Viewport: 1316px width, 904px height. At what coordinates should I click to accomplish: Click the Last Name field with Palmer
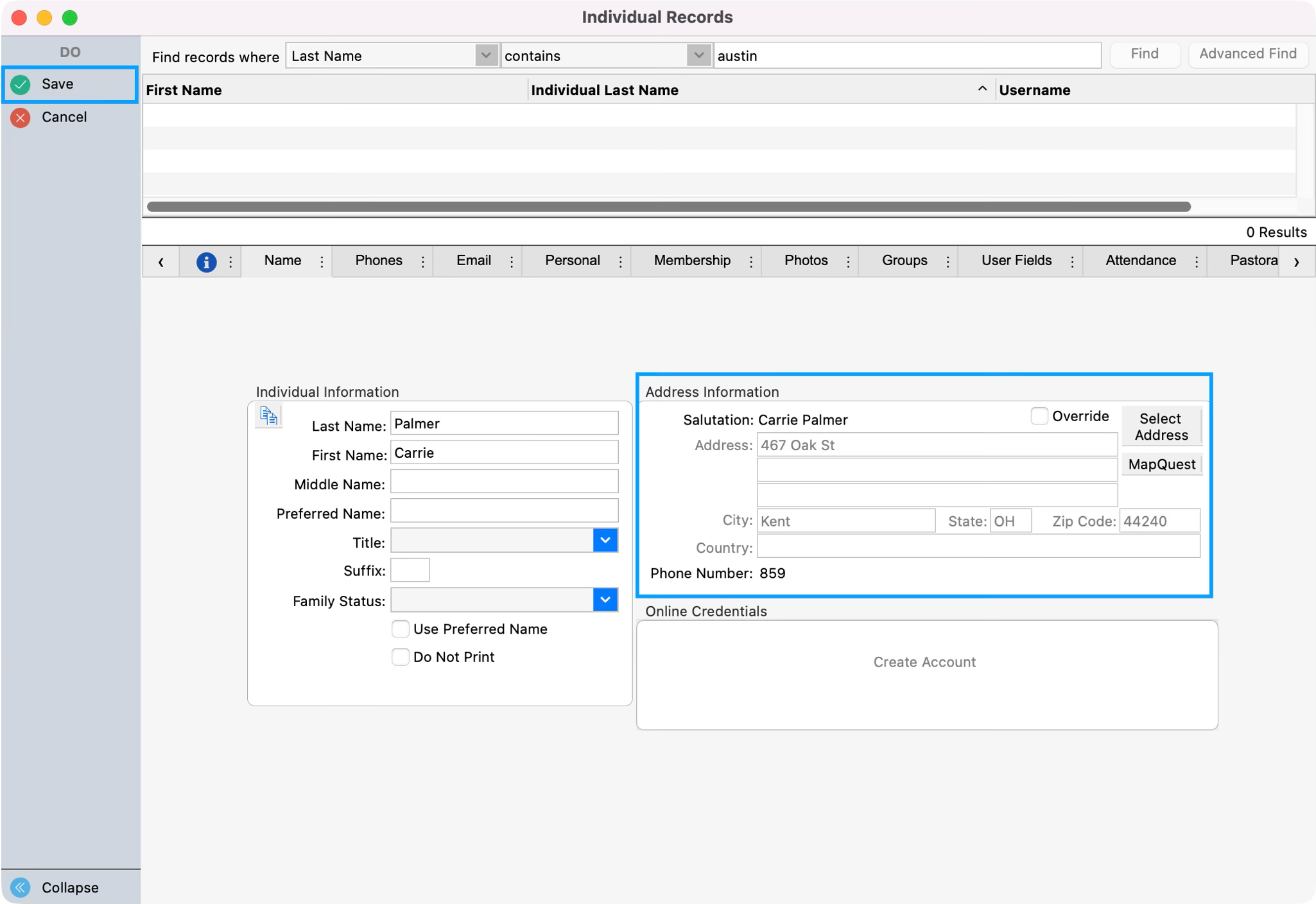click(504, 423)
